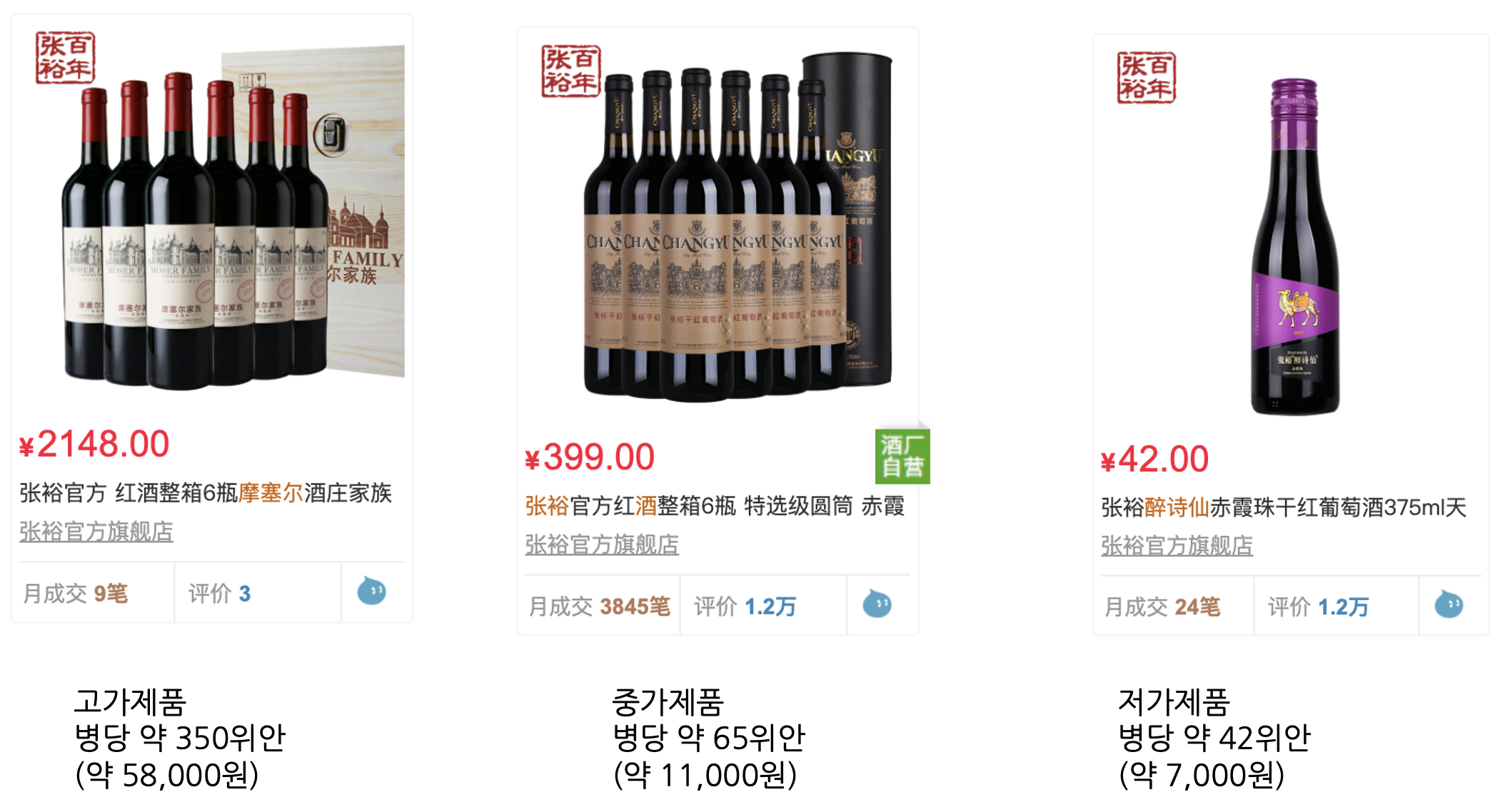Visit 张裕官方旗舰店 link under ¥2148 product
The height and width of the screenshot is (812, 1505).
(x=96, y=532)
